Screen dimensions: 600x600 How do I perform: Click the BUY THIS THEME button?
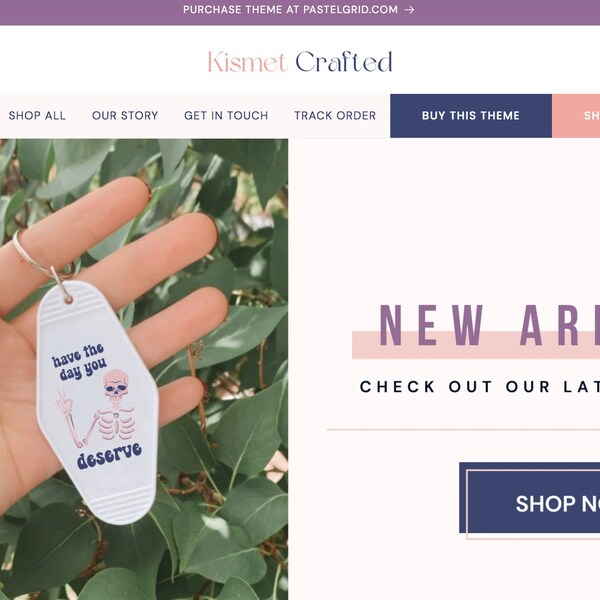[x=471, y=116]
